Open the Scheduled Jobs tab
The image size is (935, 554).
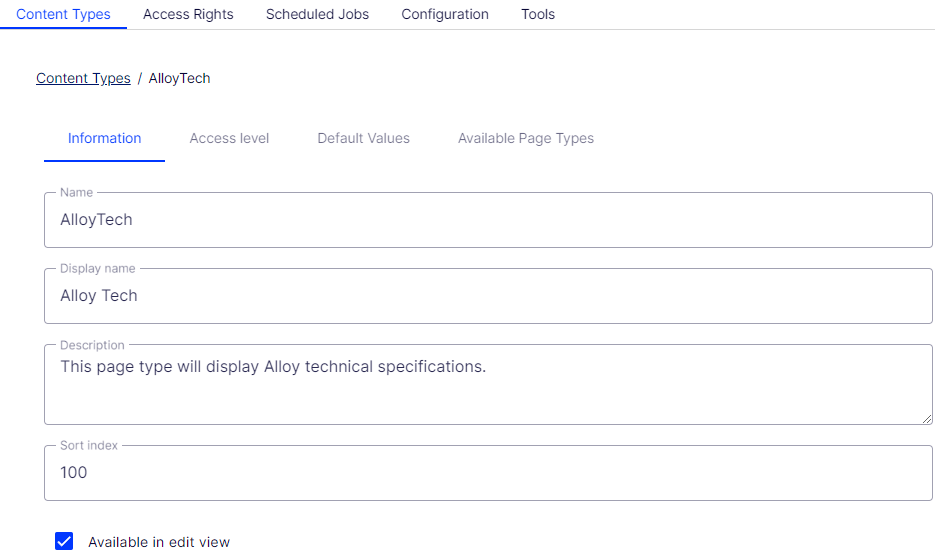click(x=317, y=14)
